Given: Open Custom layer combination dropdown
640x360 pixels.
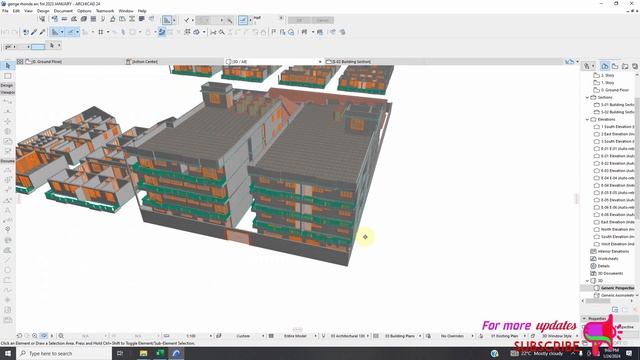Looking at the screenshot, I should tap(263, 336).
